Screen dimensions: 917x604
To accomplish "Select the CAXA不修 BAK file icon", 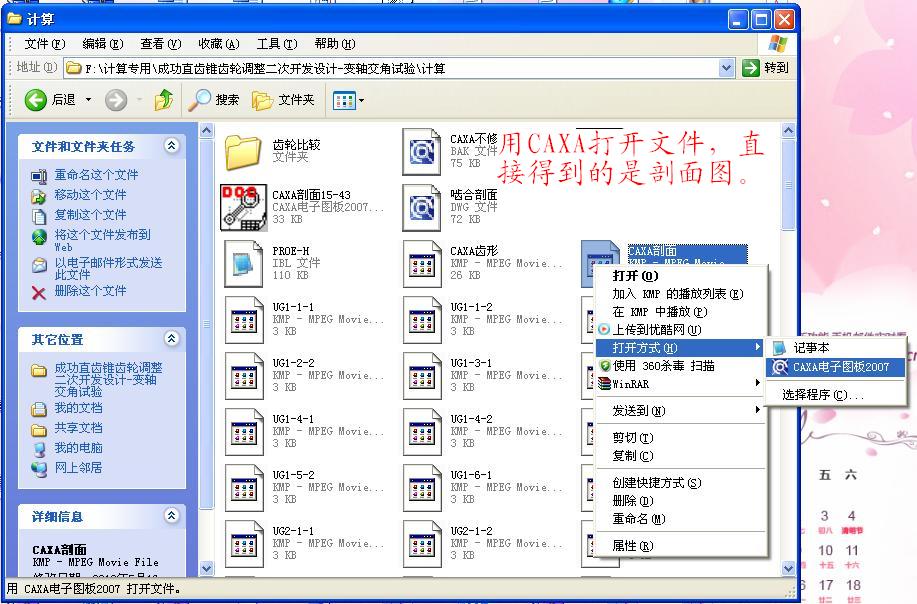I will [x=421, y=152].
